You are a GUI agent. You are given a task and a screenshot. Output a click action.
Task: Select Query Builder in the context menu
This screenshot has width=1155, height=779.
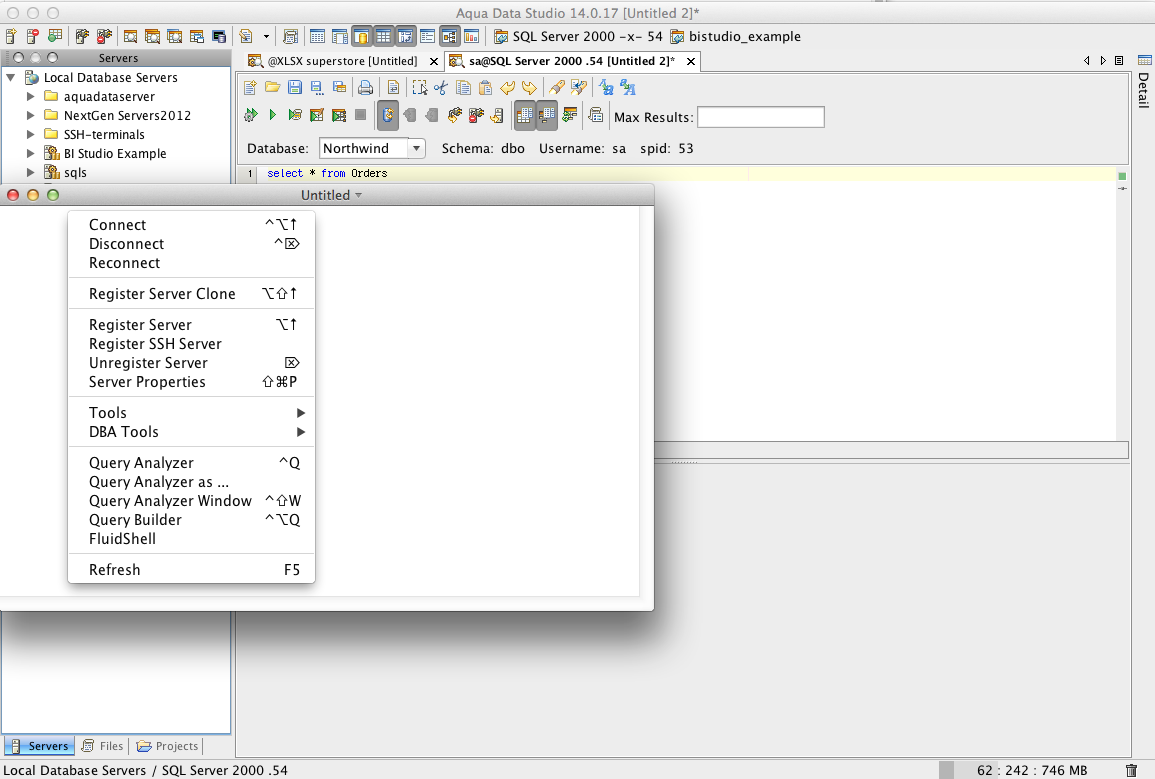pyautogui.click(x=192, y=520)
